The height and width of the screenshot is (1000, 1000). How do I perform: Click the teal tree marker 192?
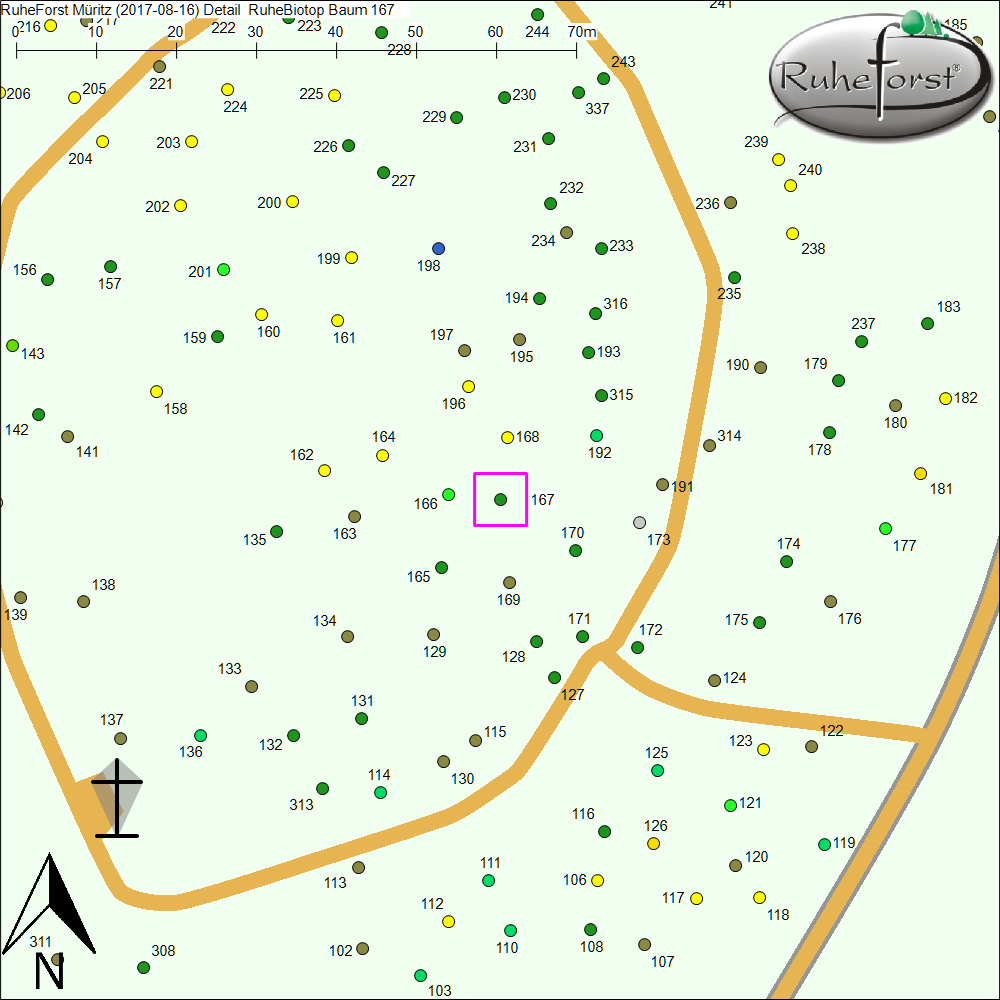pos(597,435)
